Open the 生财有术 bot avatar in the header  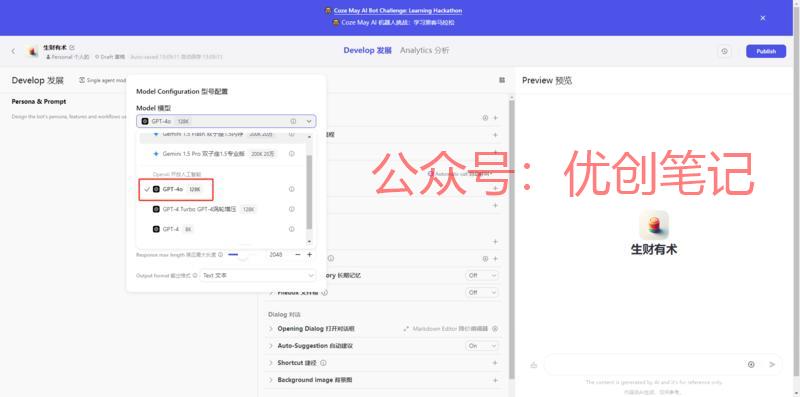coord(33,51)
